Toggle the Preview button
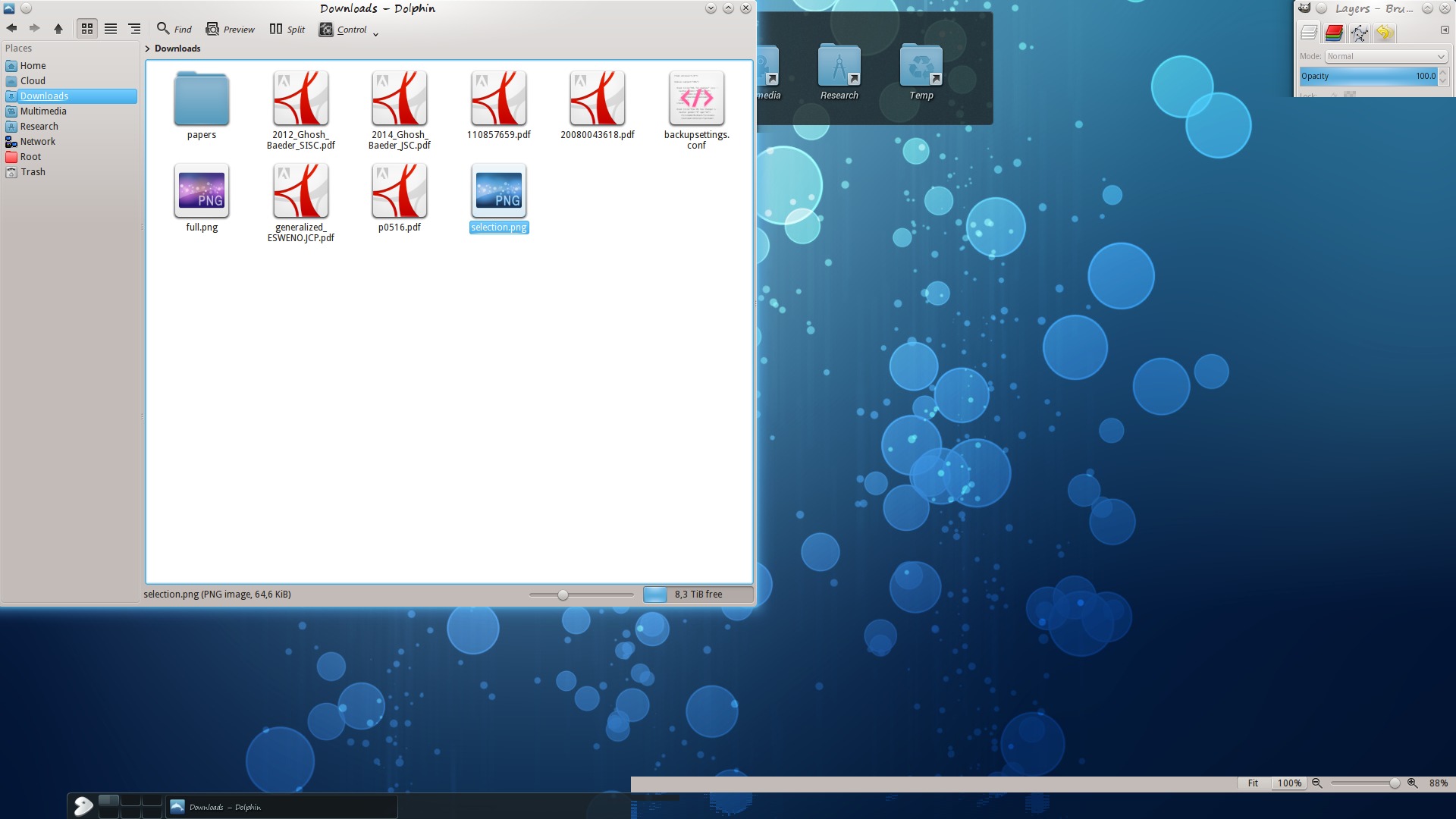This screenshot has width=1456, height=819. tap(231, 29)
